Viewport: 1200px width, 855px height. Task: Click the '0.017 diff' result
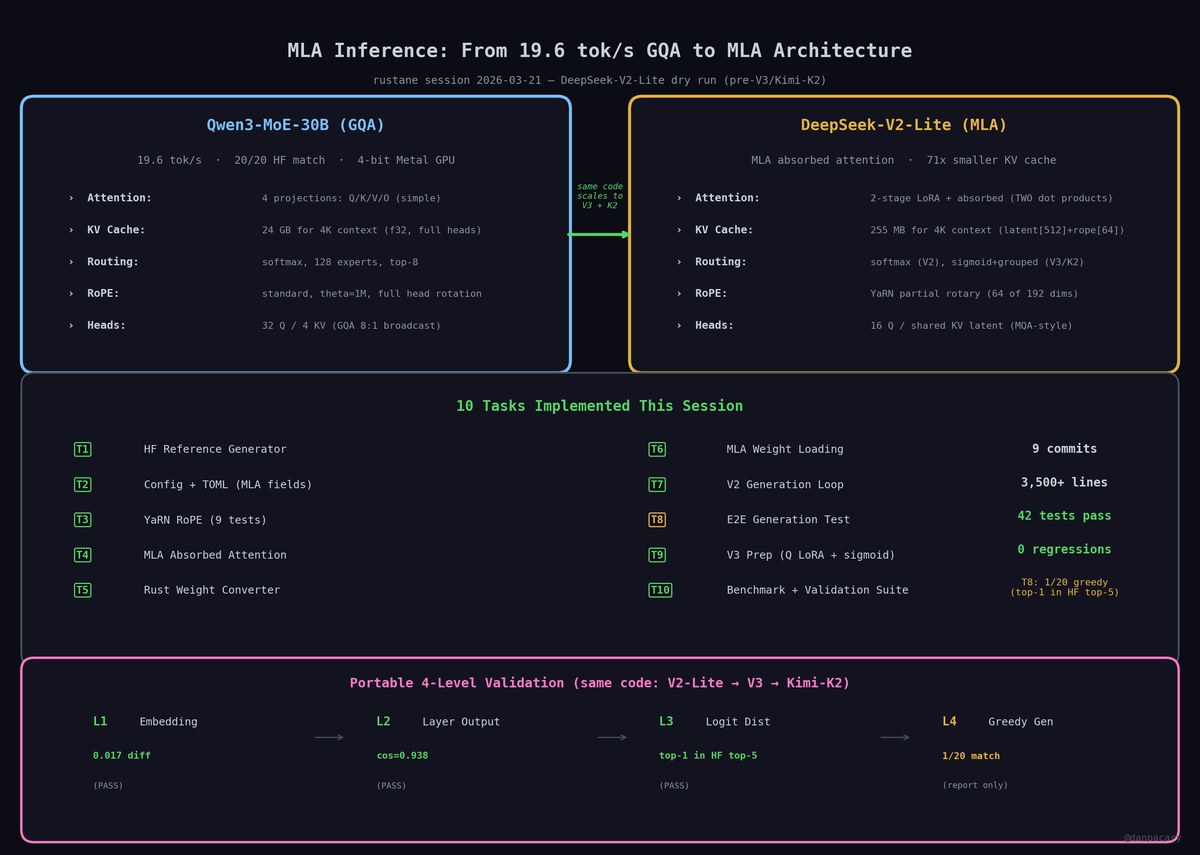[x=122, y=756]
